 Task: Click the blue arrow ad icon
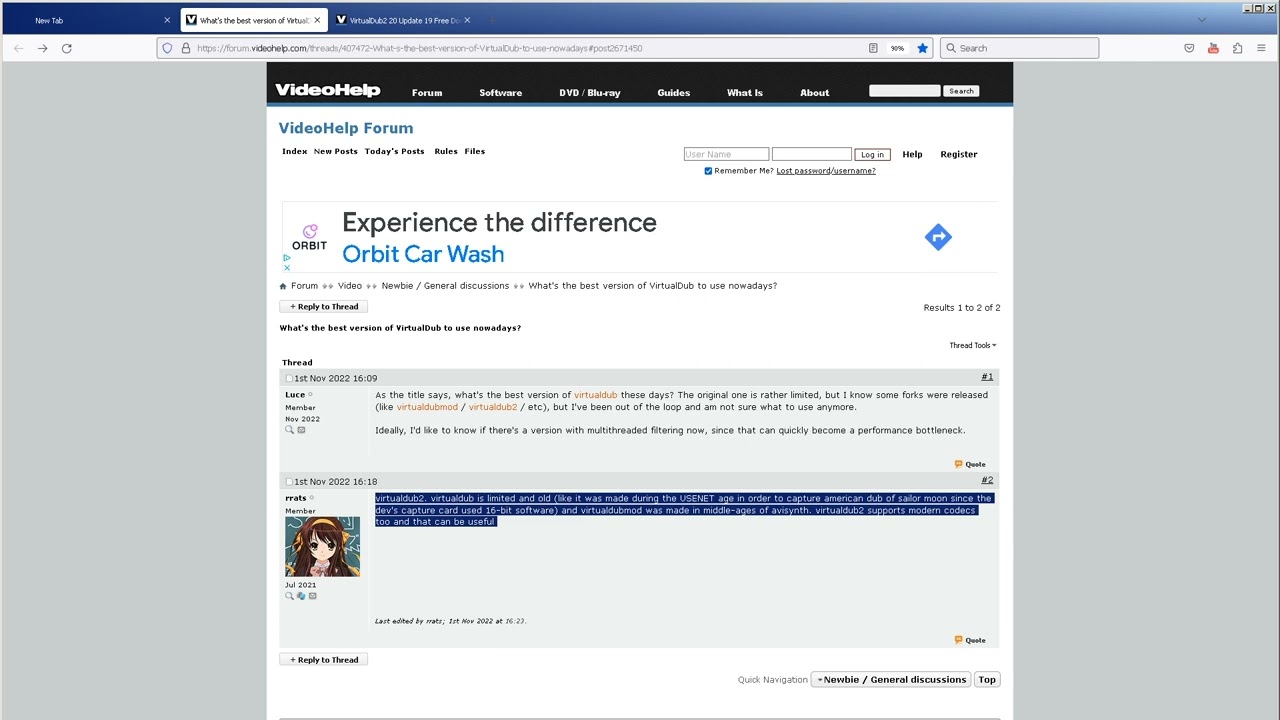click(x=938, y=237)
